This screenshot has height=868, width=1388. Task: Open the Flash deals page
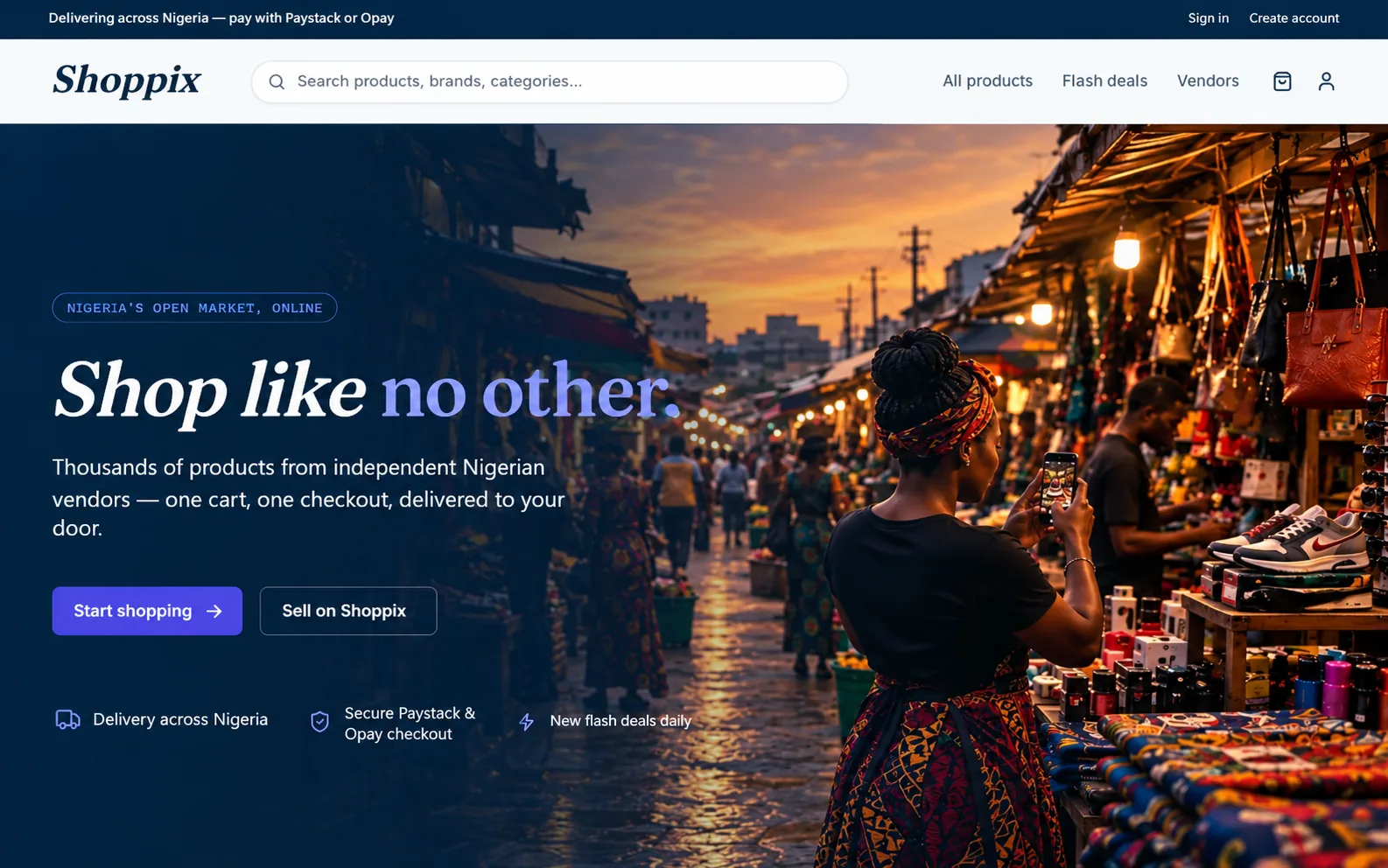(x=1104, y=81)
